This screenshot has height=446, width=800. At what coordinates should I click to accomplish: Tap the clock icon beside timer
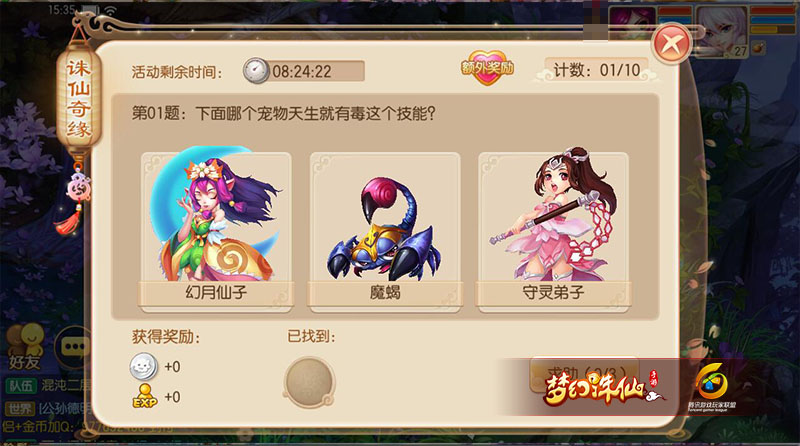point(256,71)
